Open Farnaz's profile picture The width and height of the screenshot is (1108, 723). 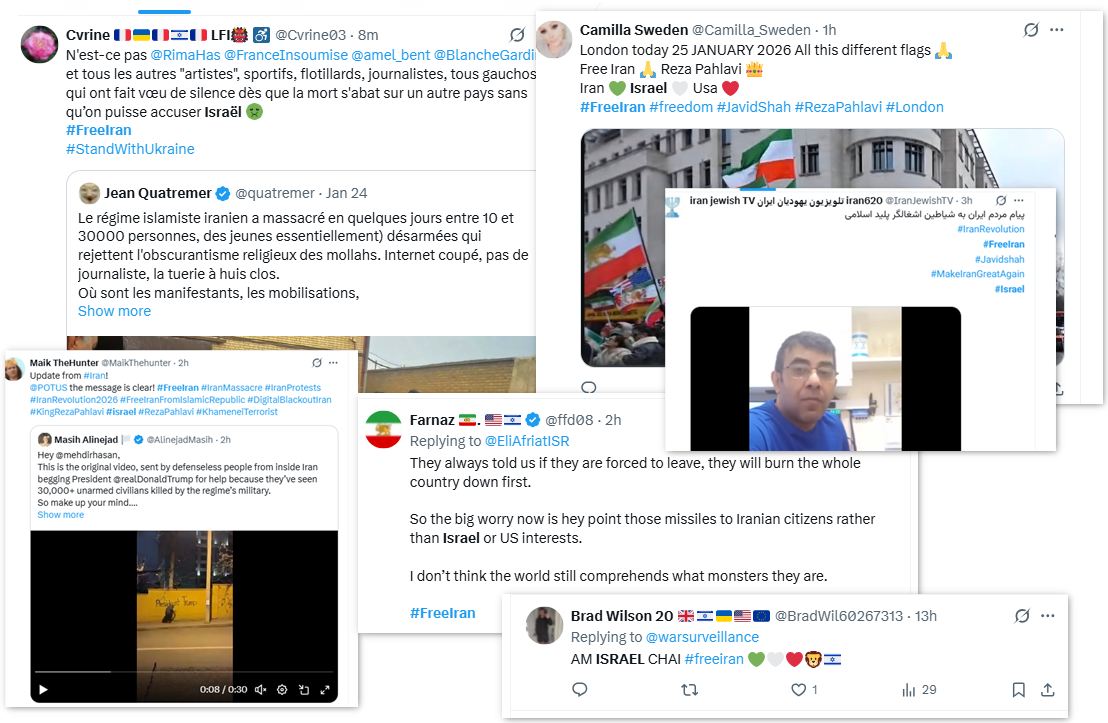[383, 430]
